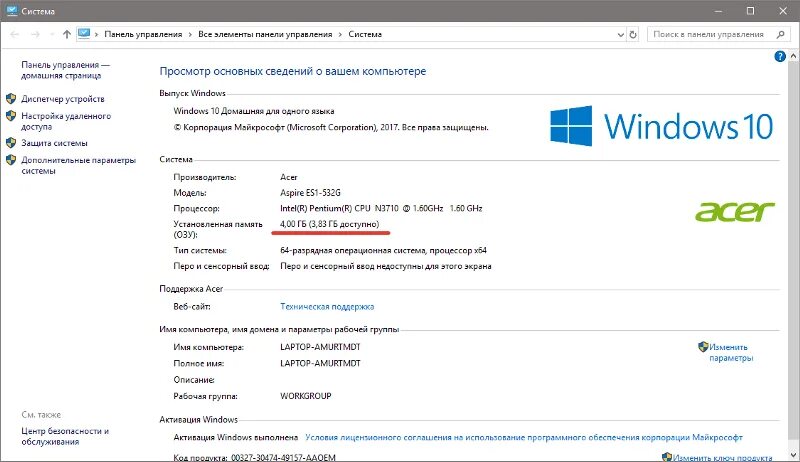The width and height of the screenshot is (800, 462).
Task: Expand chevron before Панель управления breadcrumb
Action: 96,35
